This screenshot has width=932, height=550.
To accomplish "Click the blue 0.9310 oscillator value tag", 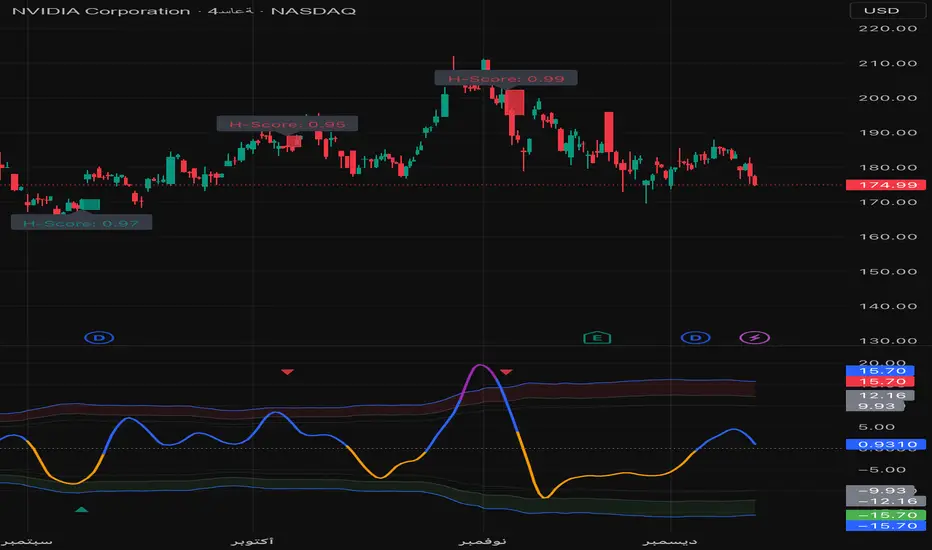I will point(886,444).
